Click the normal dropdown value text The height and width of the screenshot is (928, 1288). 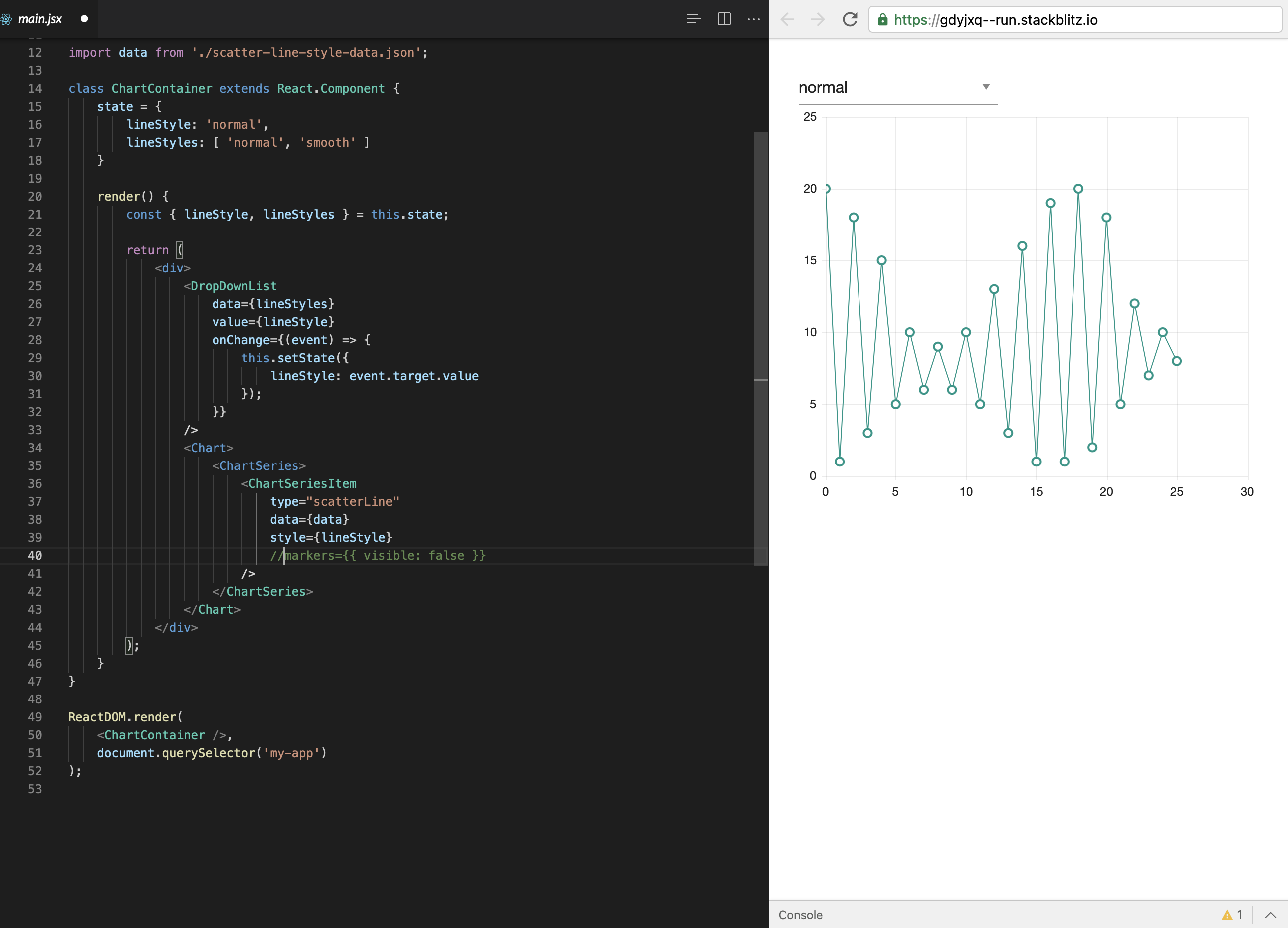point(822,87)
